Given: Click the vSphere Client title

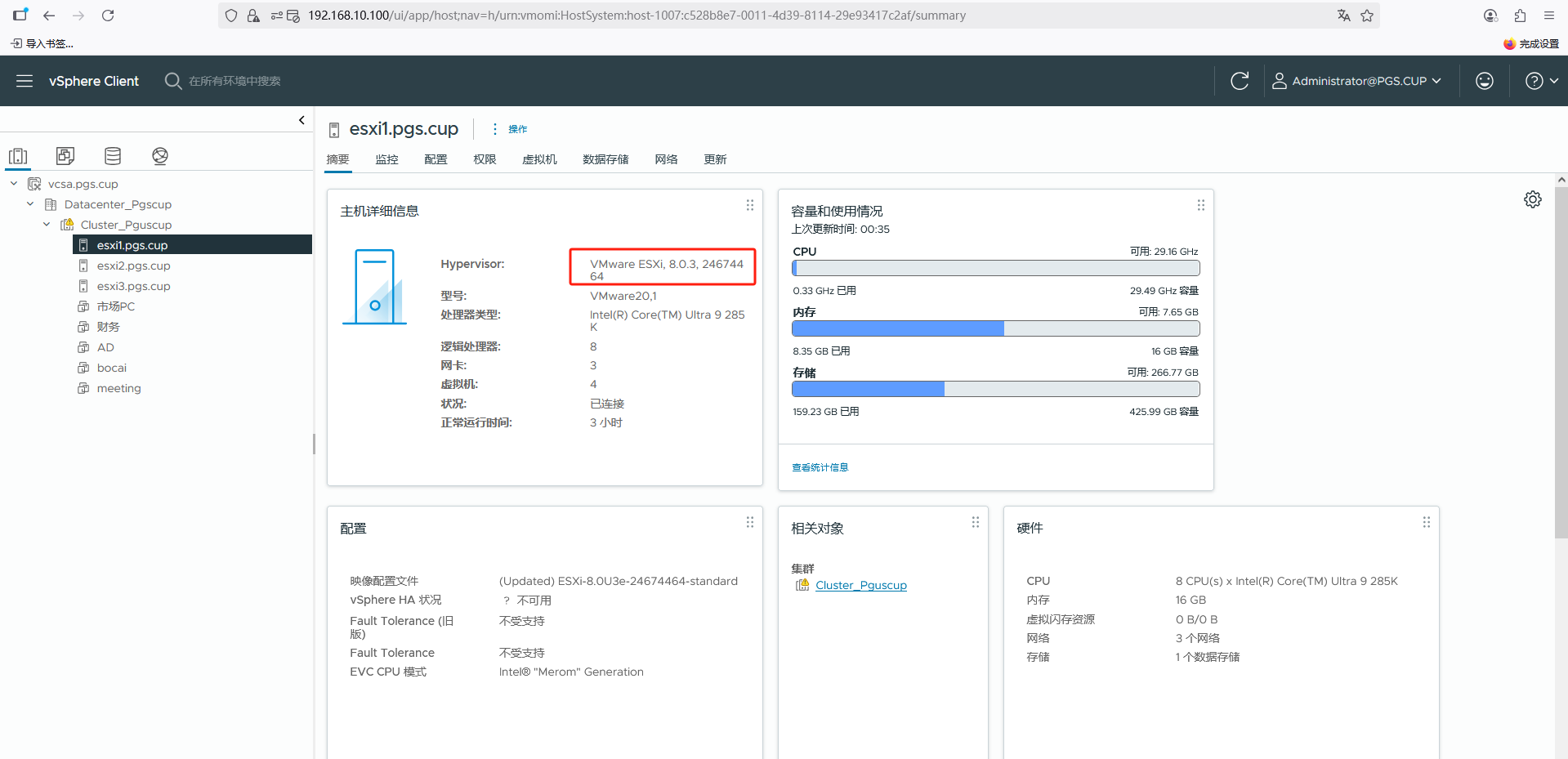Looking at the screenshot, I should point(94,81).
